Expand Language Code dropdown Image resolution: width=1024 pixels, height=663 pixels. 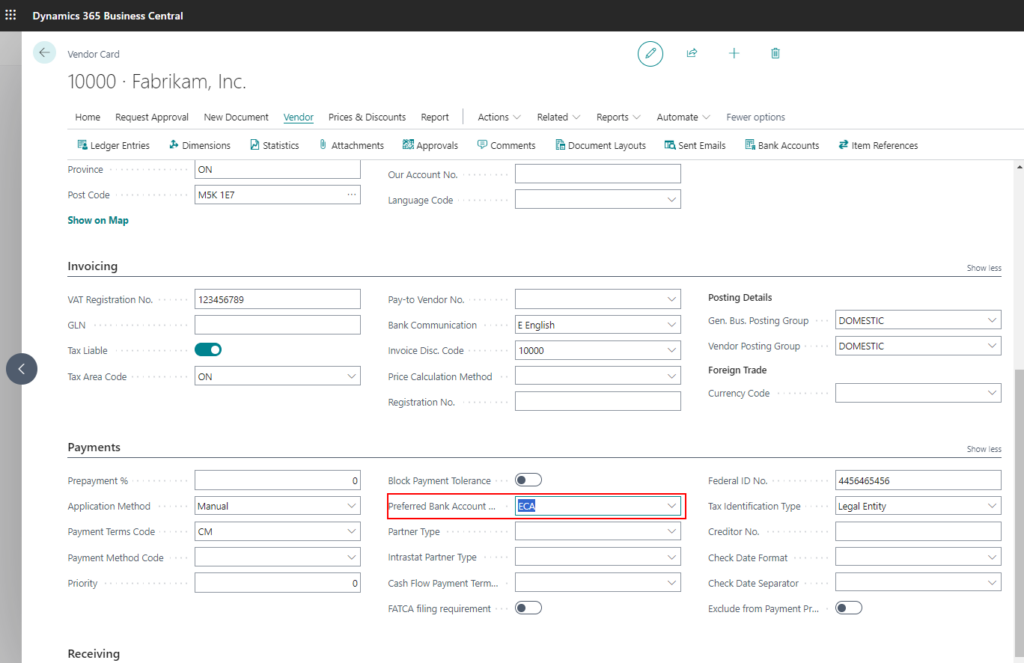tap(671, 199)
